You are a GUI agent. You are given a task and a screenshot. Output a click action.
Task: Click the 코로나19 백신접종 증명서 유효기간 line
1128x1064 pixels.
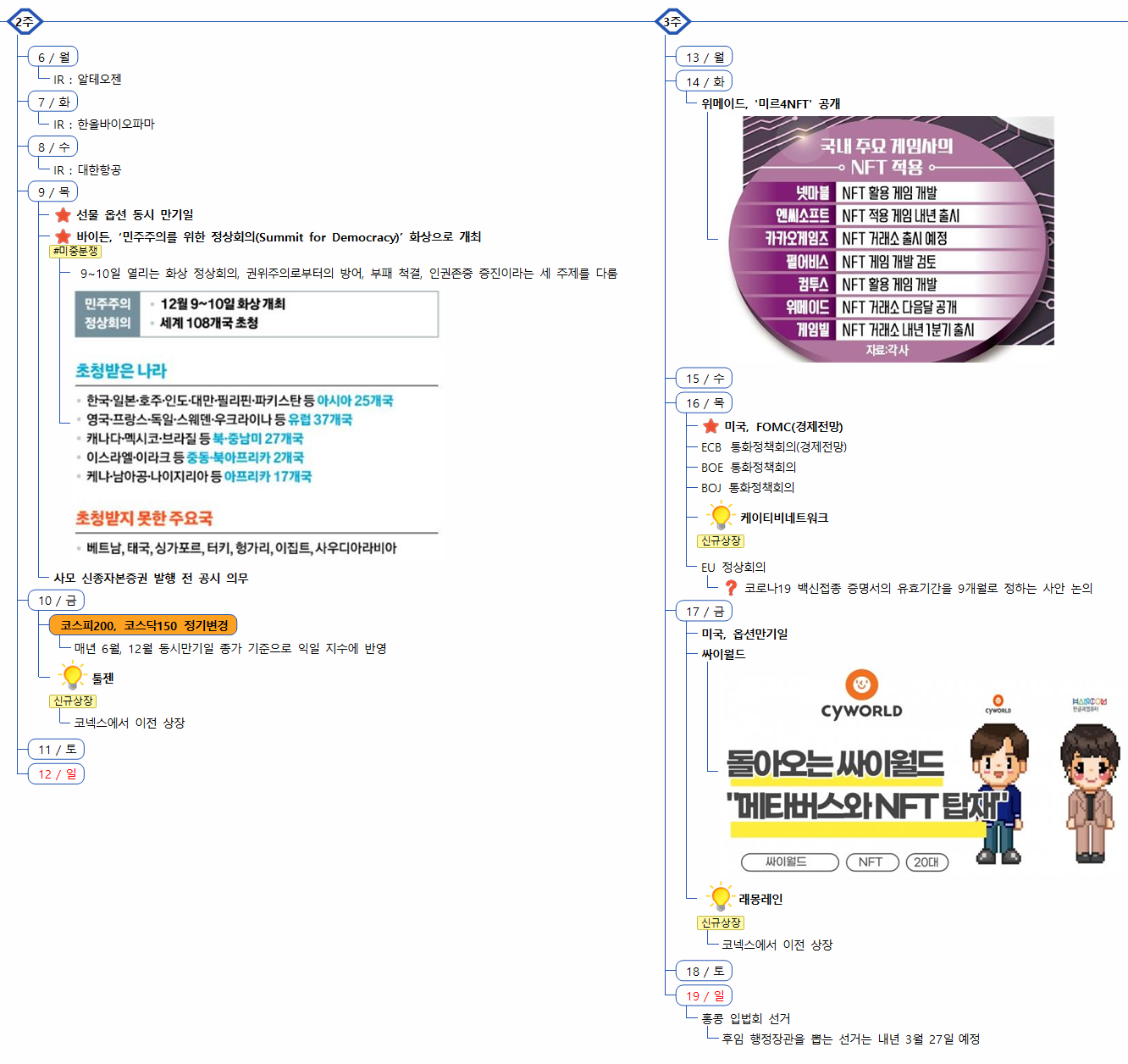(x=919, y=588)
